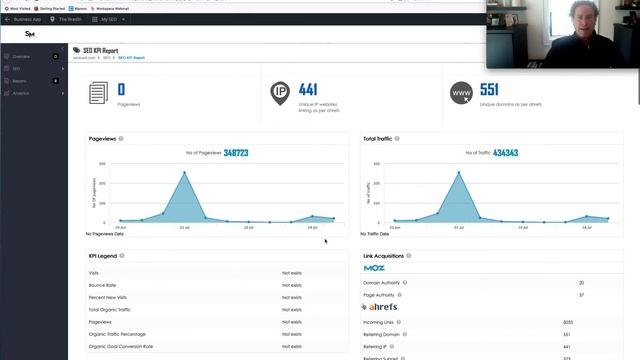The width and height of the screenshot is (640, 360).
Task: Click the 551 unique domains count
Action: point(489,89)
